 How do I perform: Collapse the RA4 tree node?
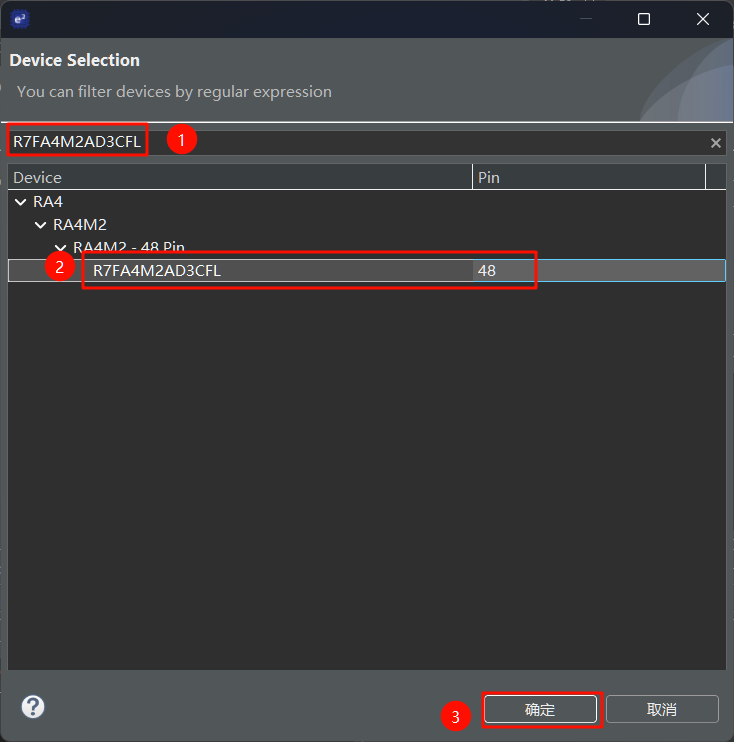click(20, 202)
